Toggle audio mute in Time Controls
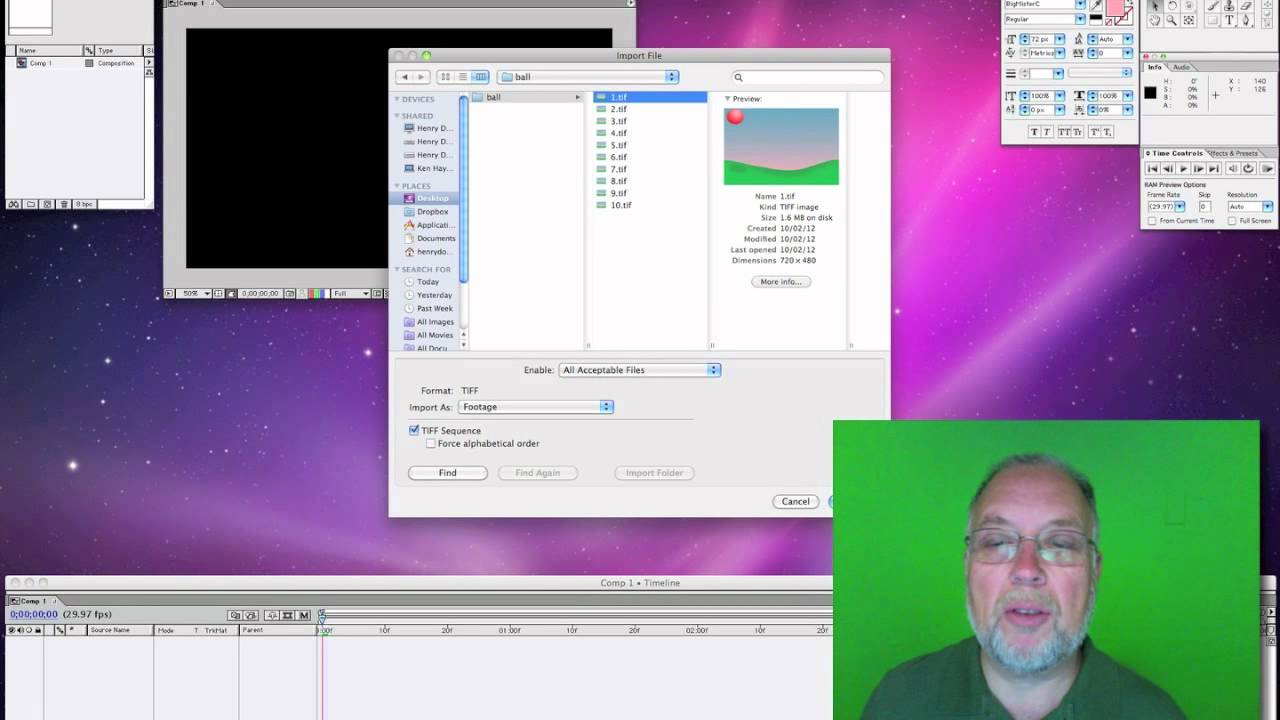1280x720 pixels. click(x=1233, y=168)
